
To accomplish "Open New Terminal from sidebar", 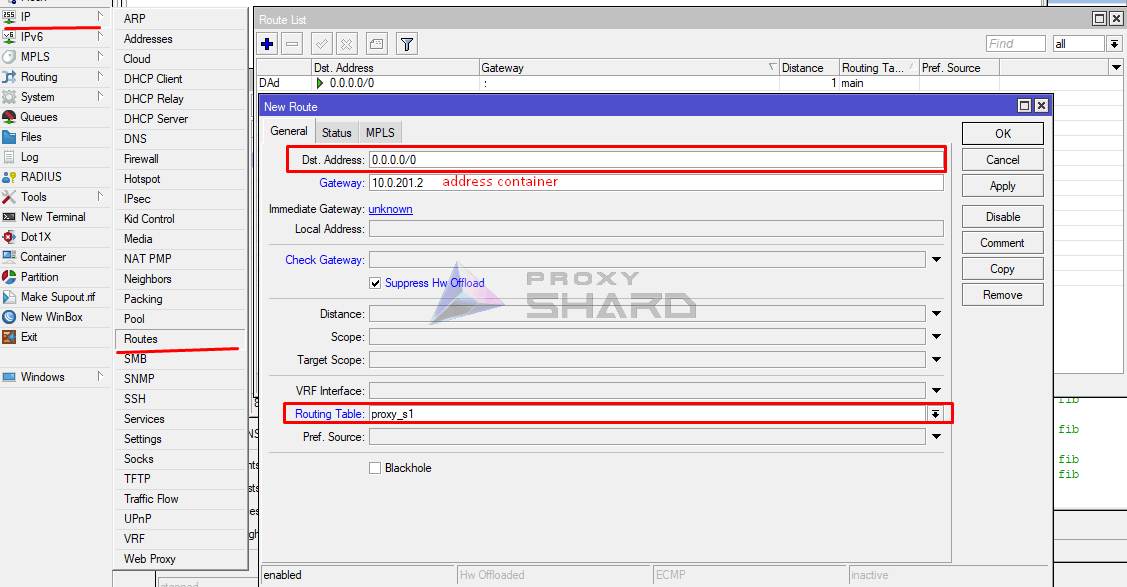I will pos(52,217).
